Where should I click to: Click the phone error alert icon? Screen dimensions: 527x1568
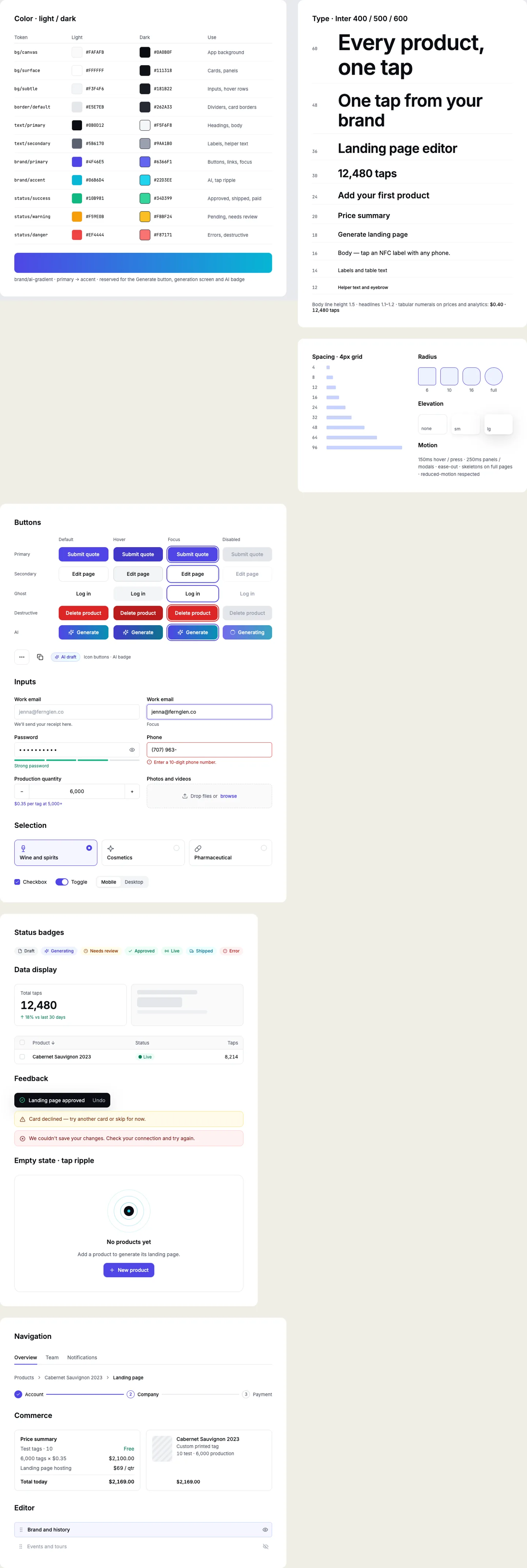pos(149,762)
